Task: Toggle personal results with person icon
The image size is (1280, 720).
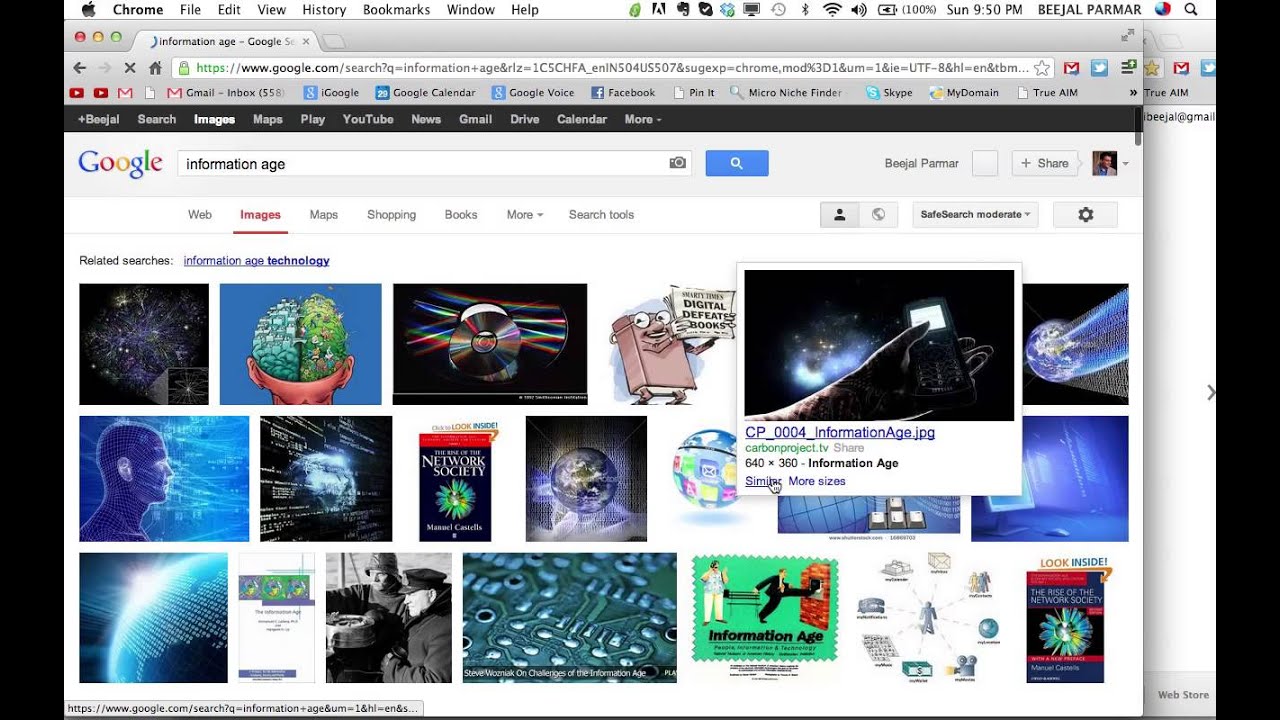Action: [x=840, y=214]
